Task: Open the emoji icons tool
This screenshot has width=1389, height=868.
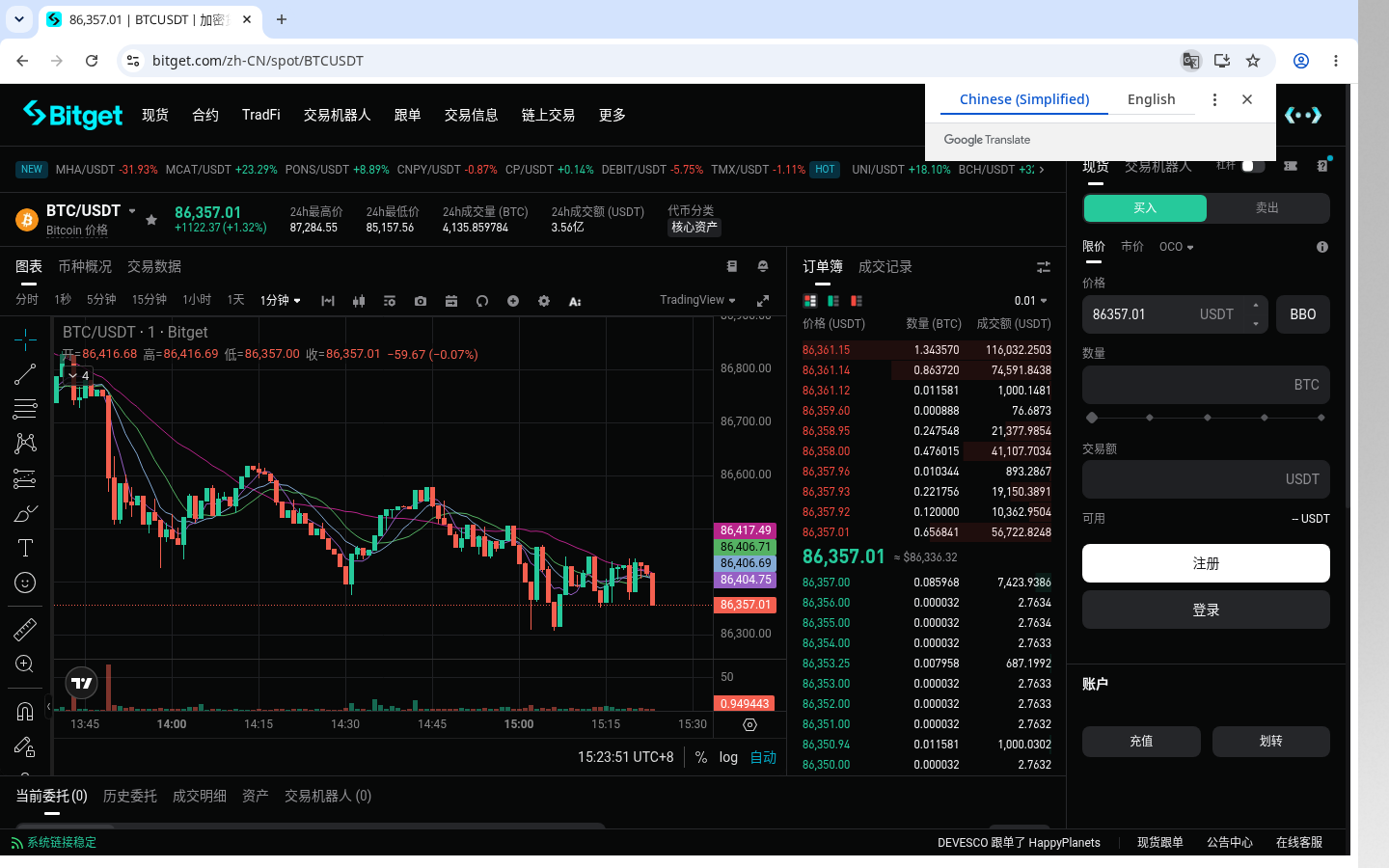Action: tap(25, 583)
